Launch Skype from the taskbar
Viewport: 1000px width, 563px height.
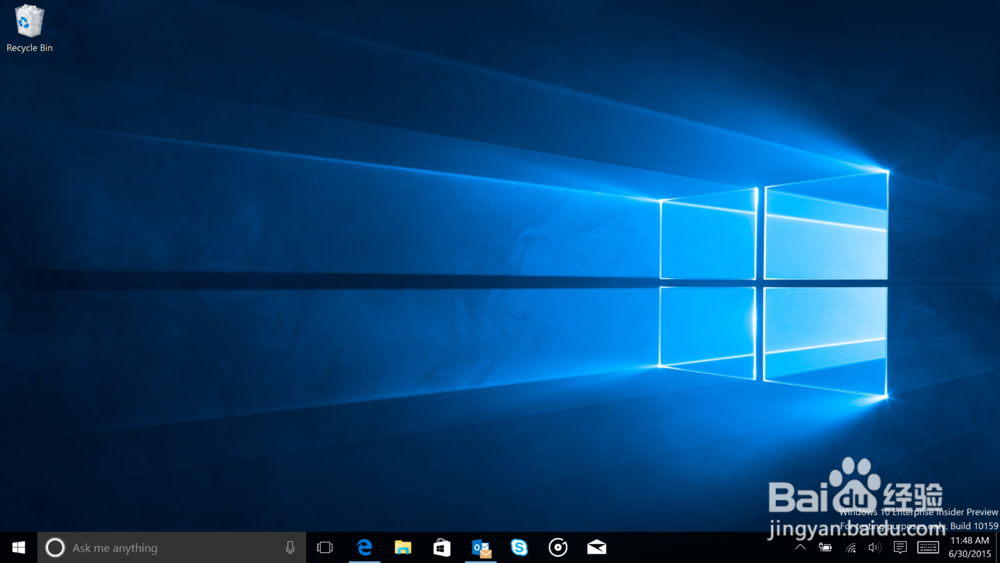(x=519, y=548)
